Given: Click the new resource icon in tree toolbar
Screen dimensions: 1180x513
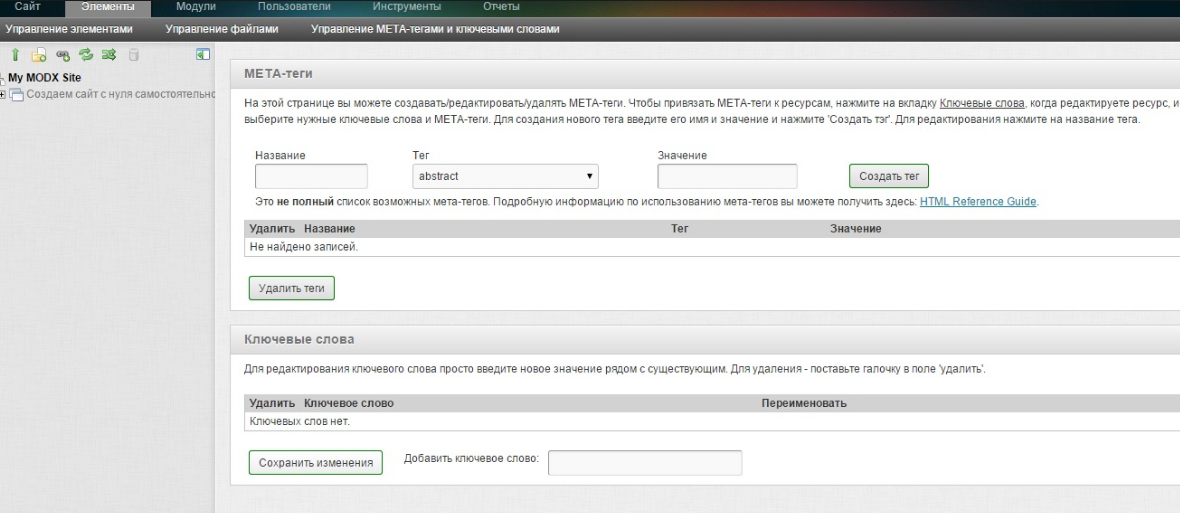Looking at the screenshot, I should pyautogui.click(x=39, y=56).
